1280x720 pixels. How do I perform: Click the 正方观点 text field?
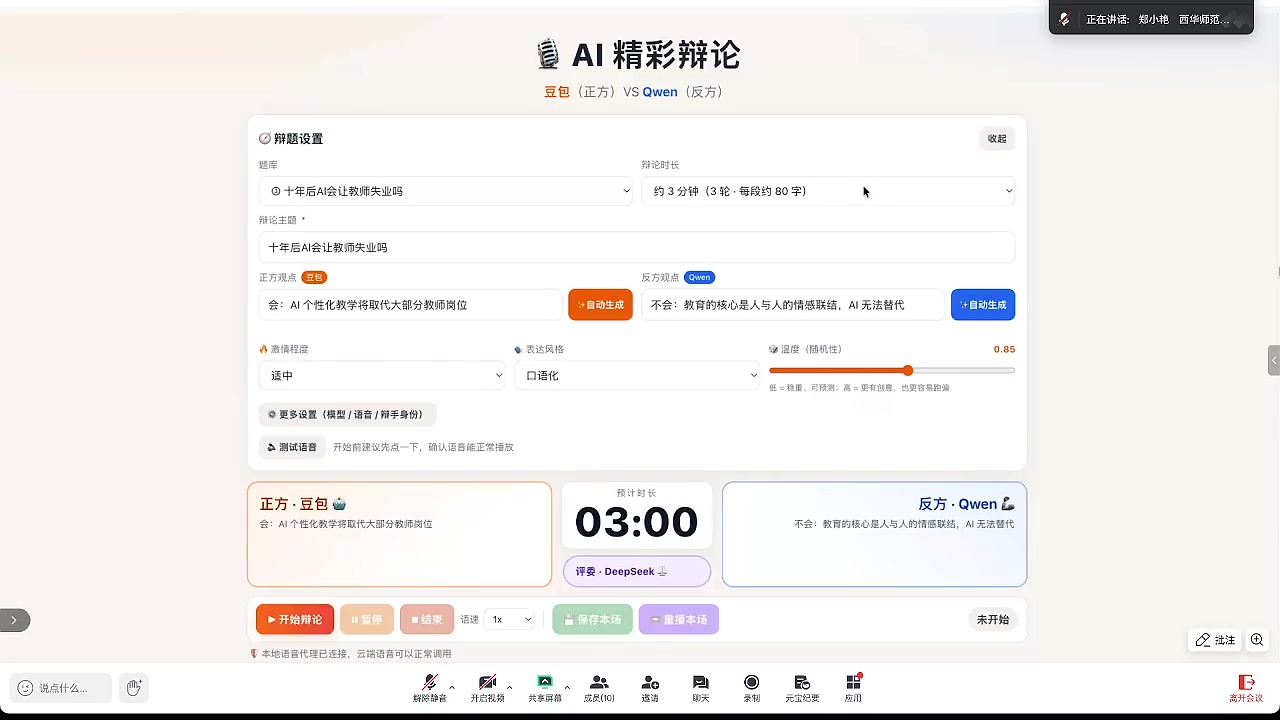(410, 305)
